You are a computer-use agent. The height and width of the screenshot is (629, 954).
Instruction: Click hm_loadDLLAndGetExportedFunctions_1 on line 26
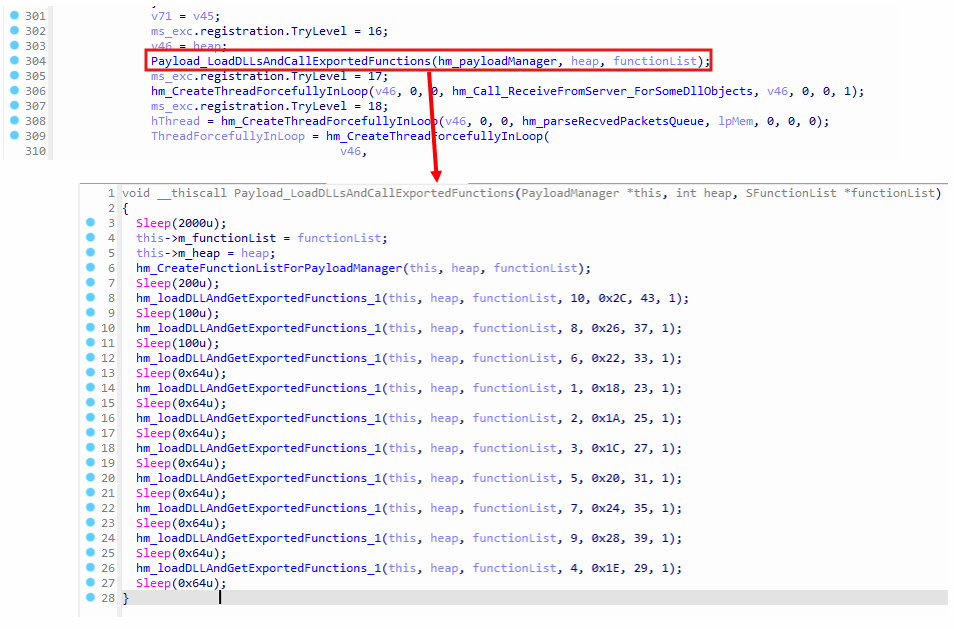[259, 568]
